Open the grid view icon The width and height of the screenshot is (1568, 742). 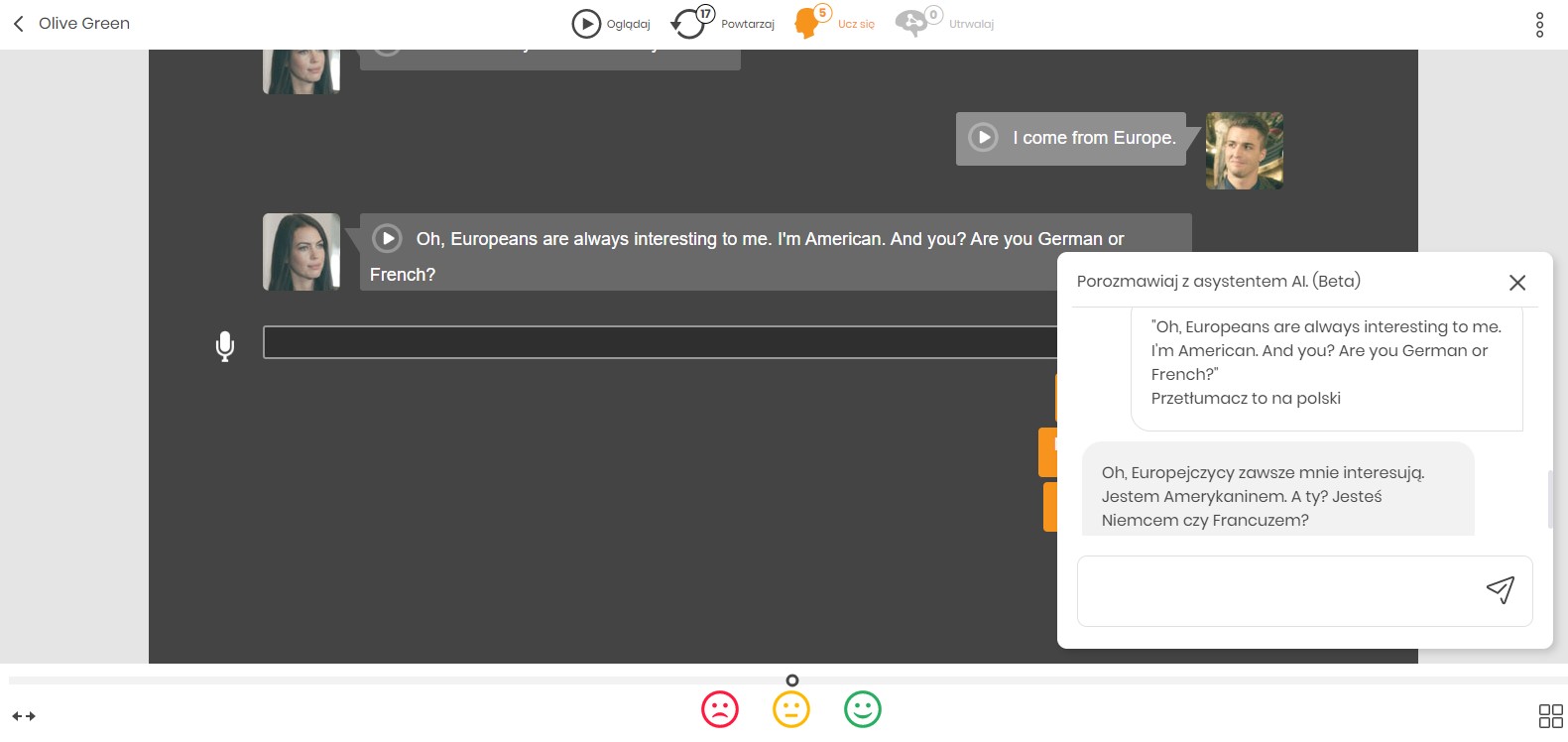point(1550,716)
